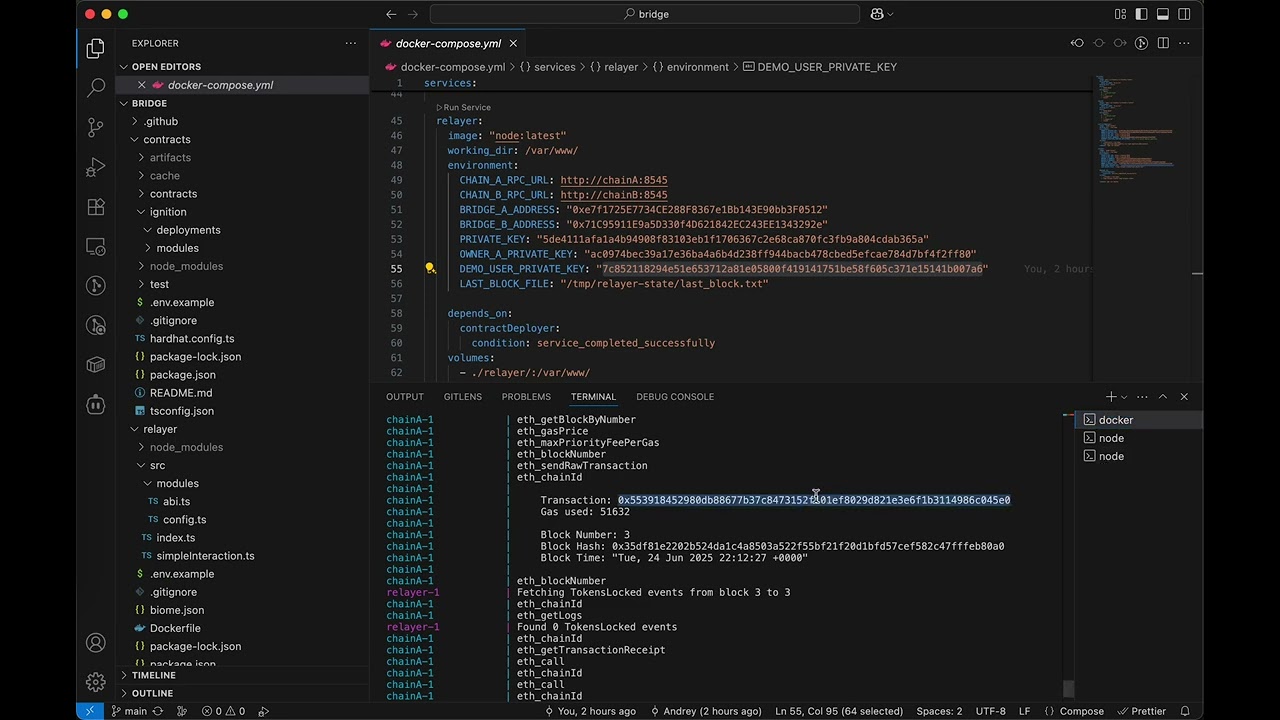Open the Extensions view
The image size is (1280, 720).
96,207
